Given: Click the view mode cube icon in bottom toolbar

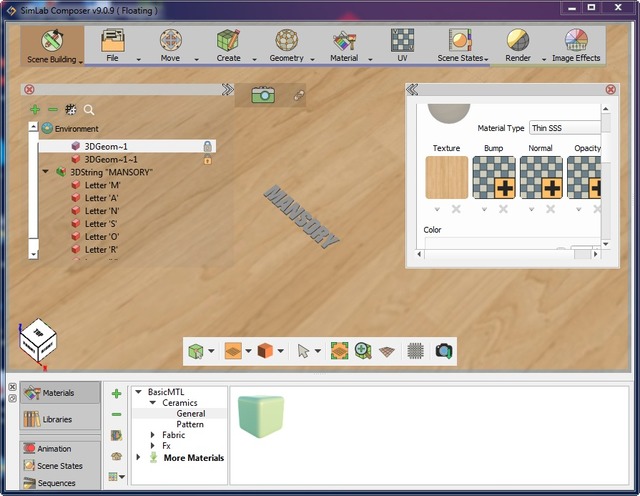Looking at the screenshot, I should click(196, 351).
